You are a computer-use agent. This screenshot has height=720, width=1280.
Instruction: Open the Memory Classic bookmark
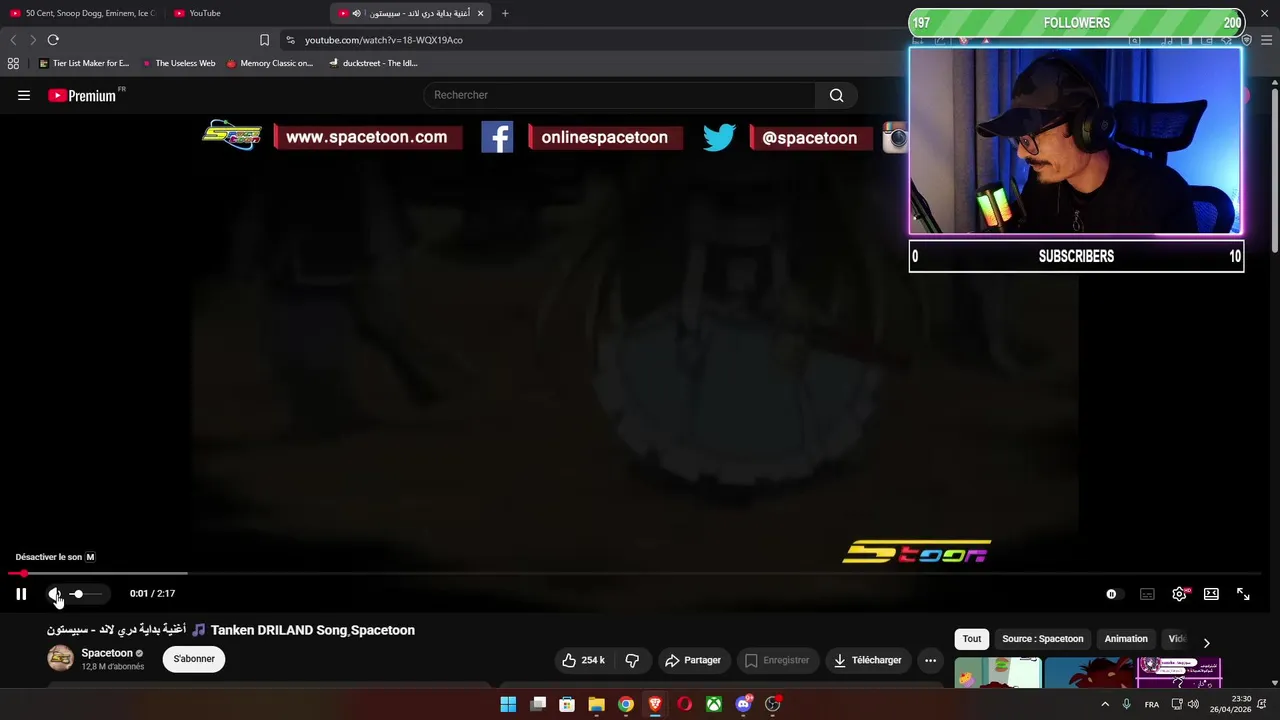pyautogui.click(x=270, y=63)
